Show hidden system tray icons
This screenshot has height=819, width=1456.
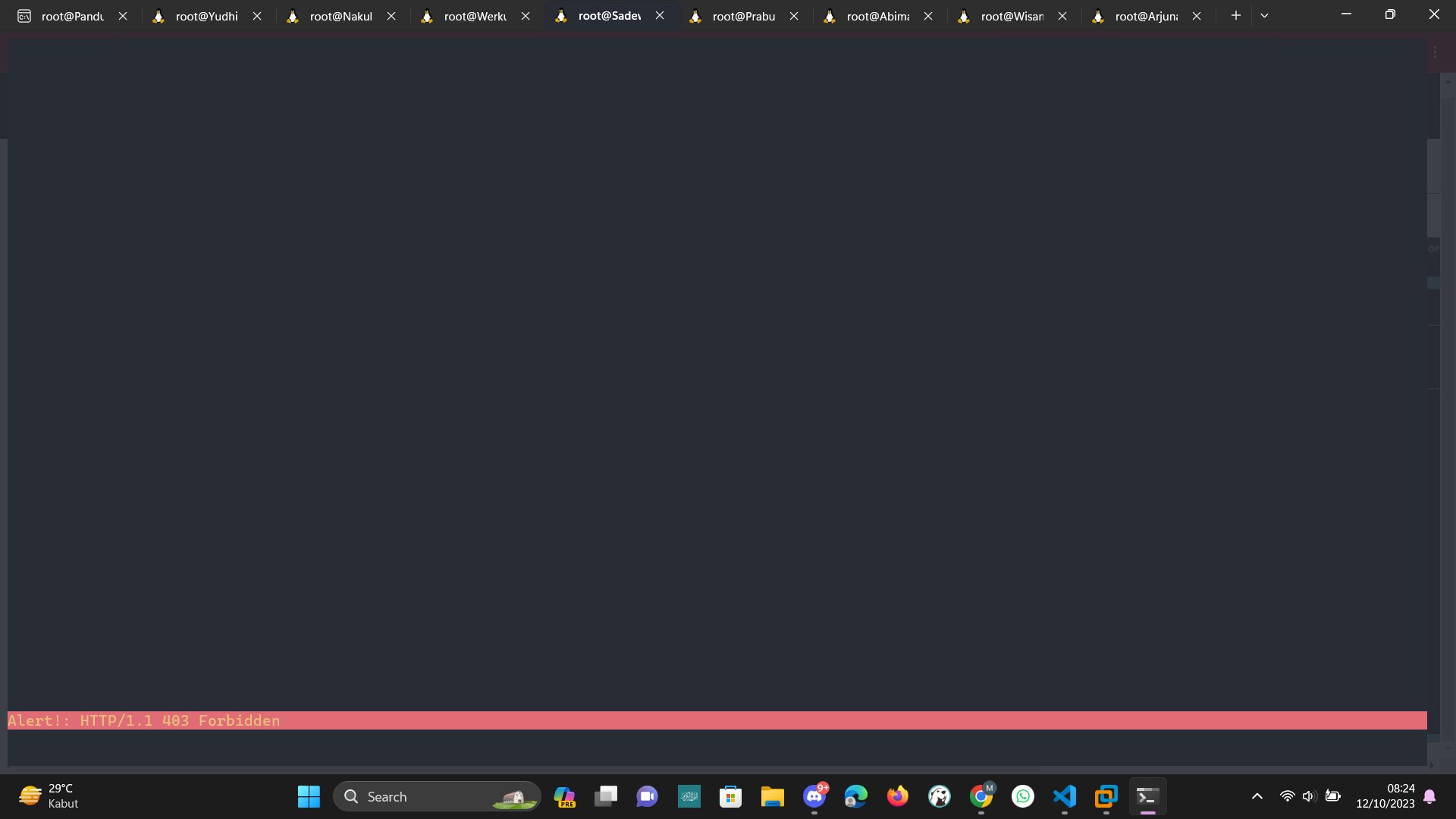tap(1257, 796)
